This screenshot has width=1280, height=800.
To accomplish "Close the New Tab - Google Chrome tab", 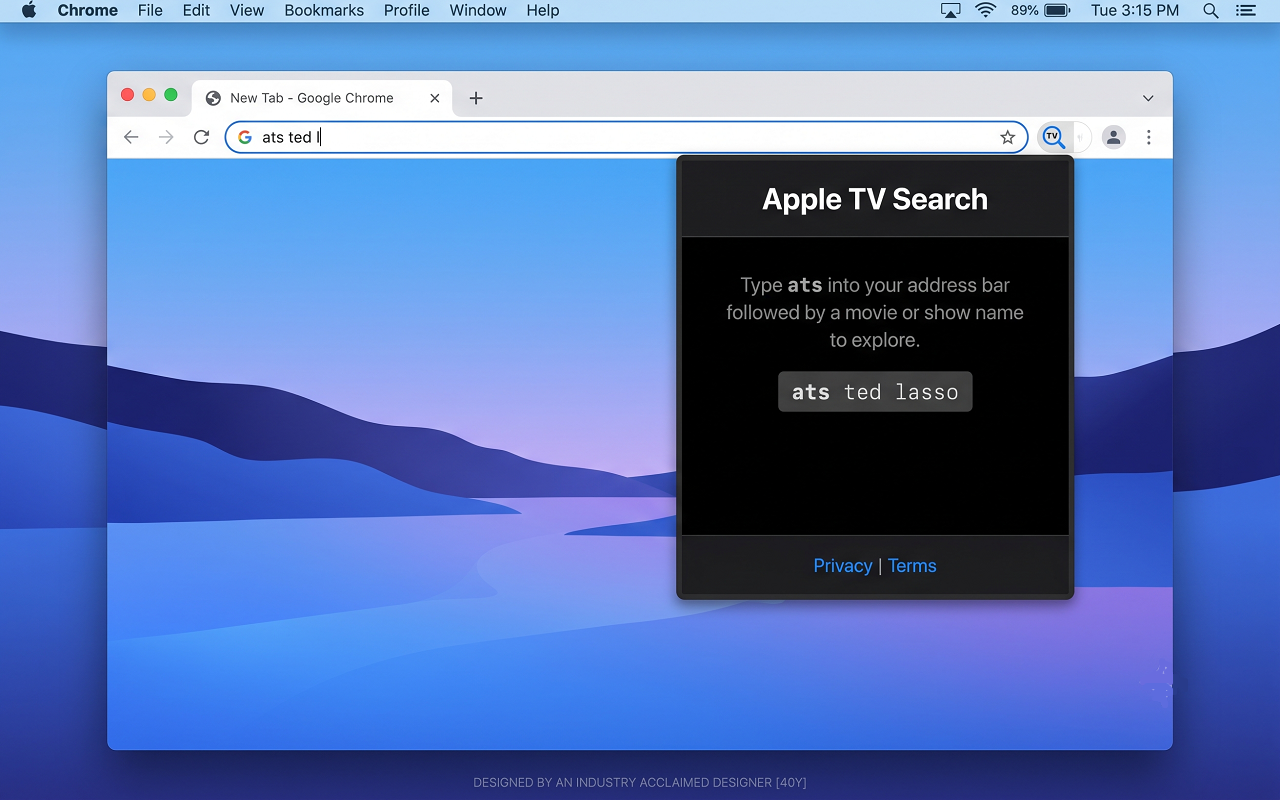I will [435, 98].
